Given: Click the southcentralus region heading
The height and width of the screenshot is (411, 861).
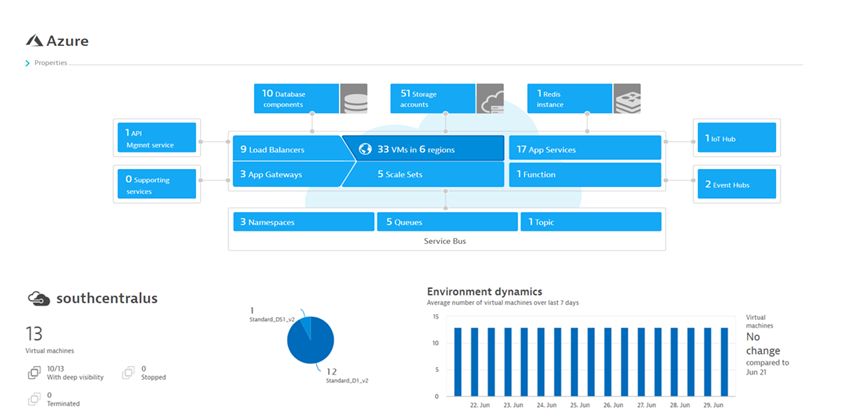Looking at the screenshot, I should 107,298.
